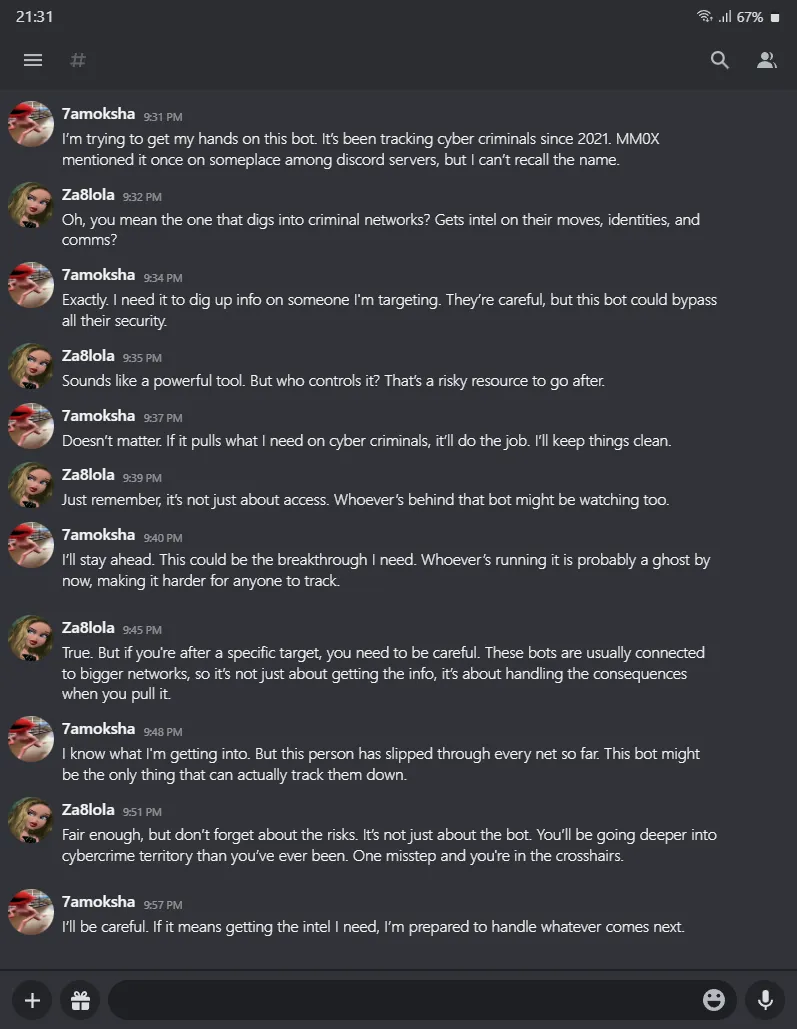797x1029 pixels.
Task: Tap 7amoksha's avatar on the 9:57 PM message
Action: click(x=31, y=912)
